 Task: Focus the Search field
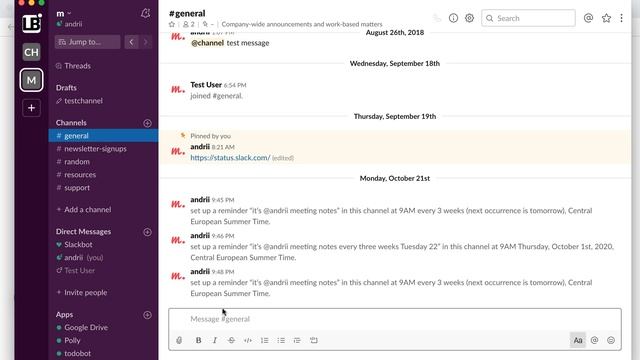(x=528, y=18)
